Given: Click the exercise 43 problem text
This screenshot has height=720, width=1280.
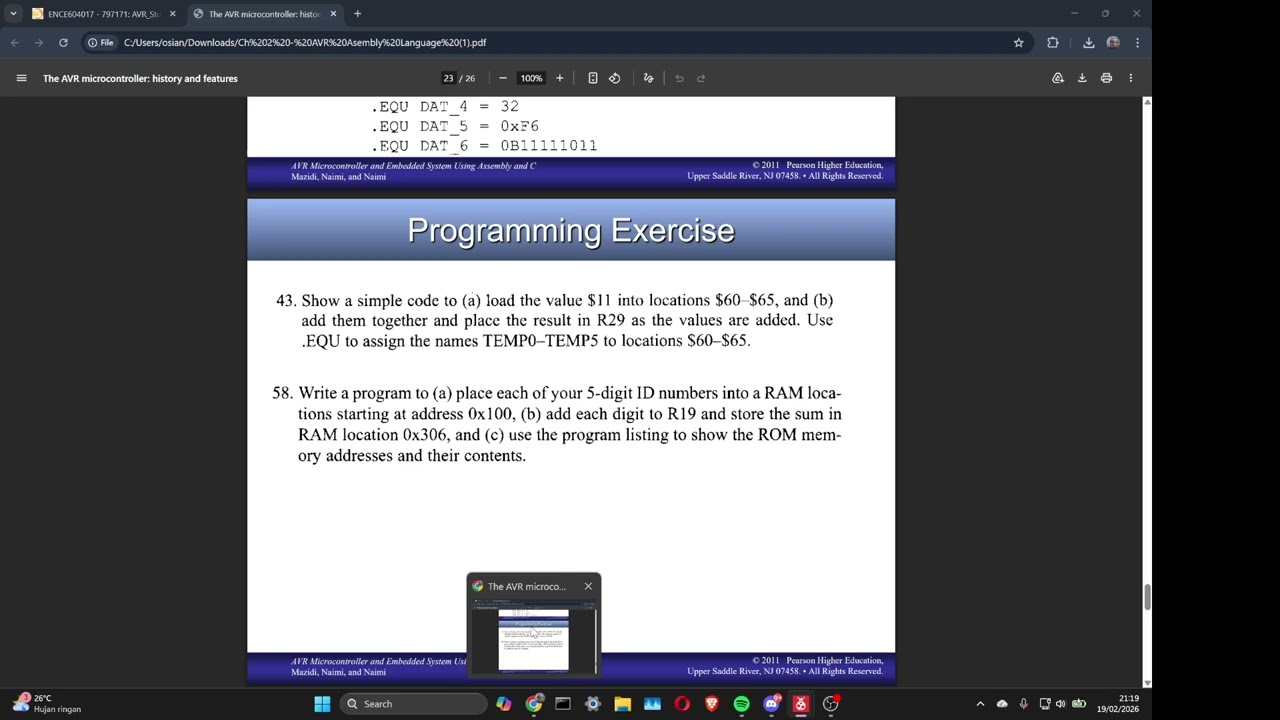Looking at the screenshot, I should tap(554, 320).
